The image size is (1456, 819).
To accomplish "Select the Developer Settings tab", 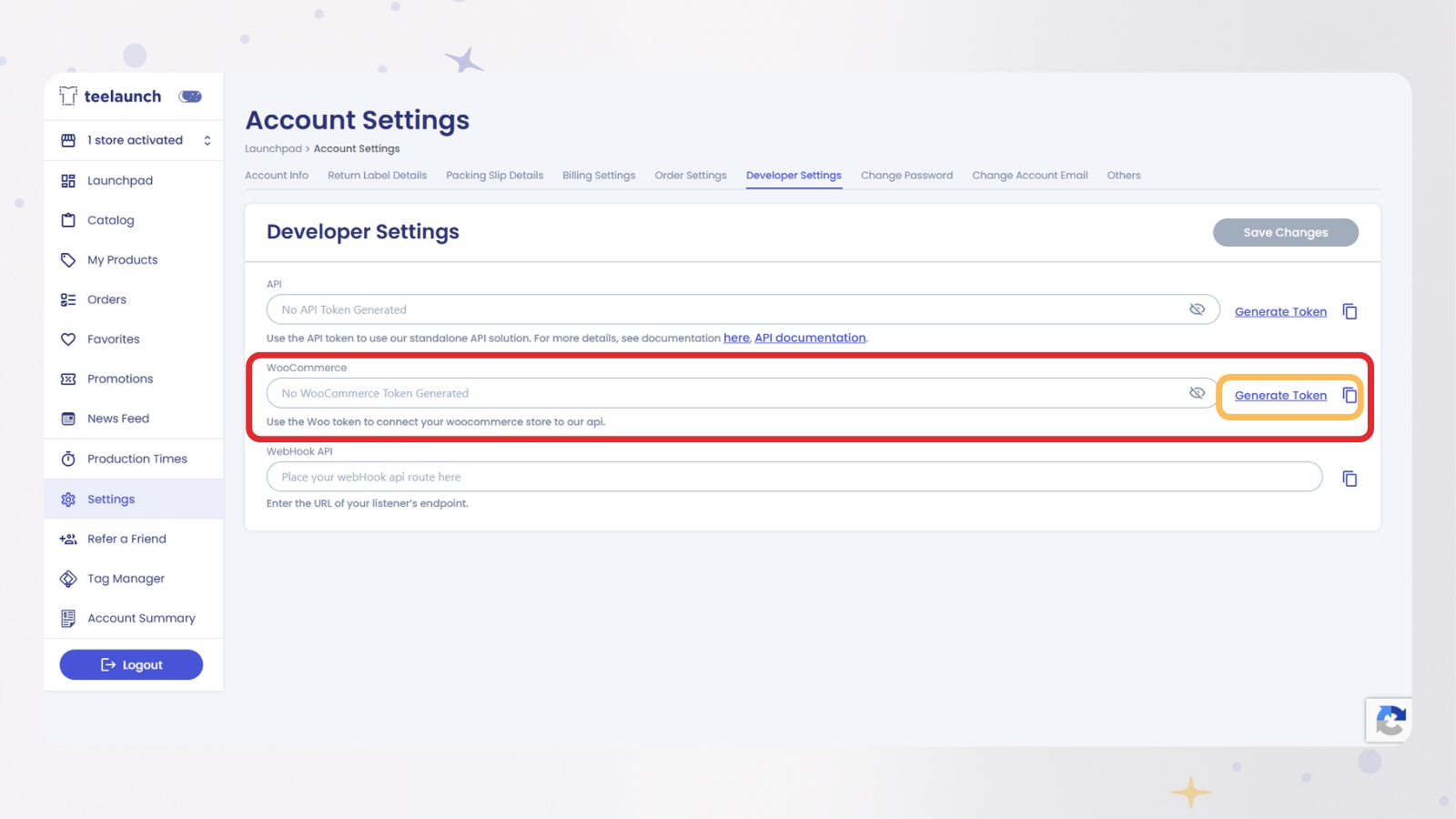I will 794,176.
